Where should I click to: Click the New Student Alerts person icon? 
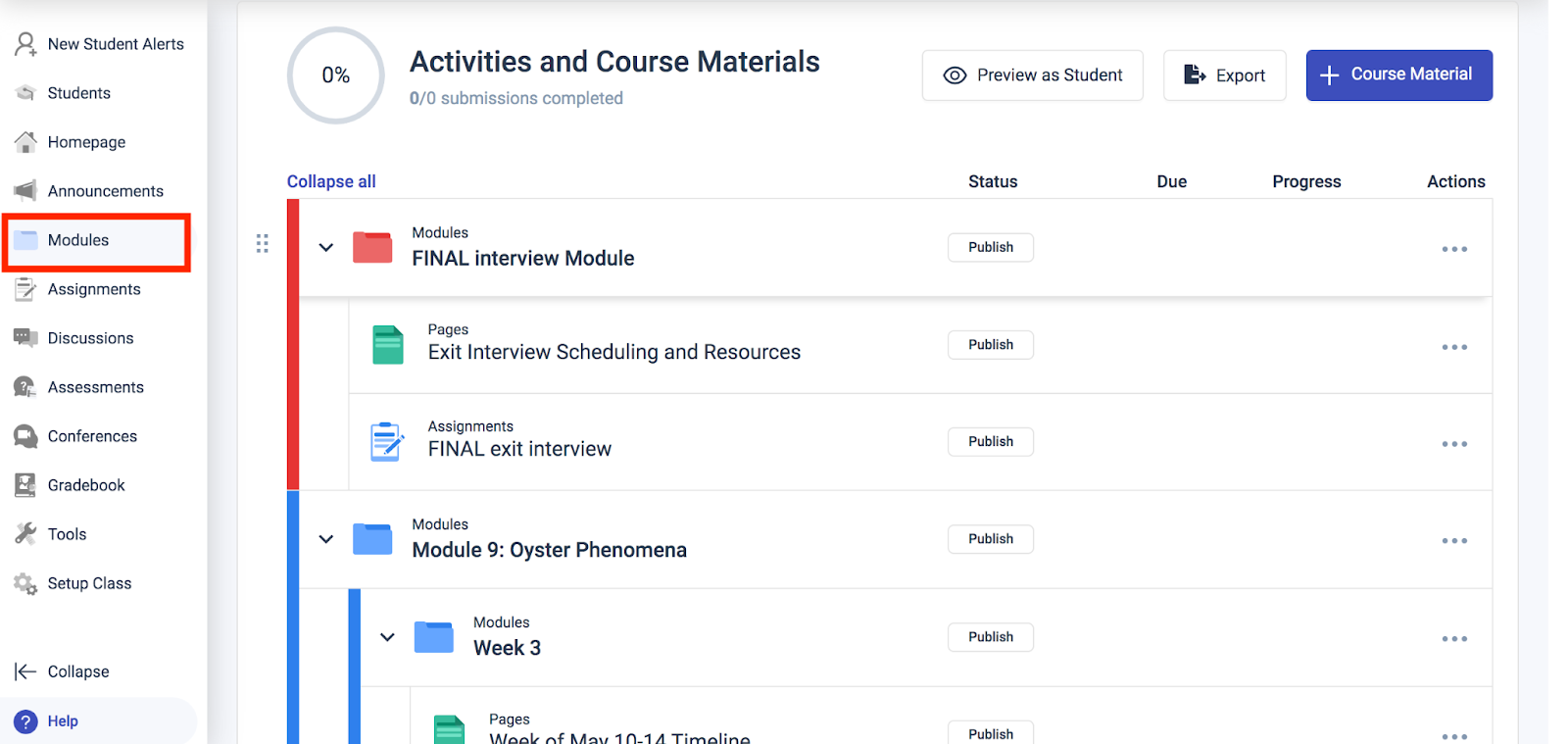25,44
